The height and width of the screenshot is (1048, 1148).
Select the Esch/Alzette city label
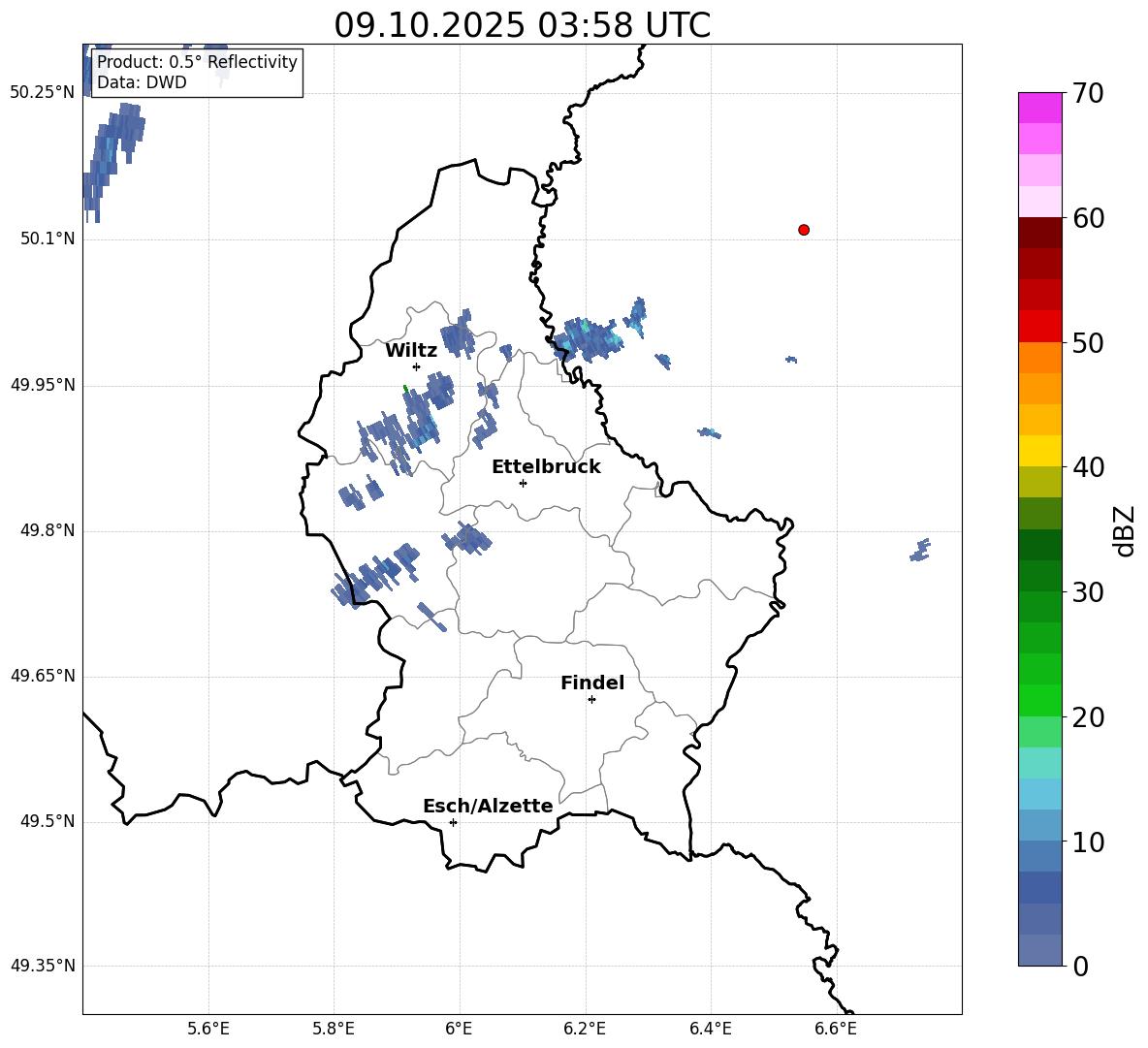click(489, 806)
